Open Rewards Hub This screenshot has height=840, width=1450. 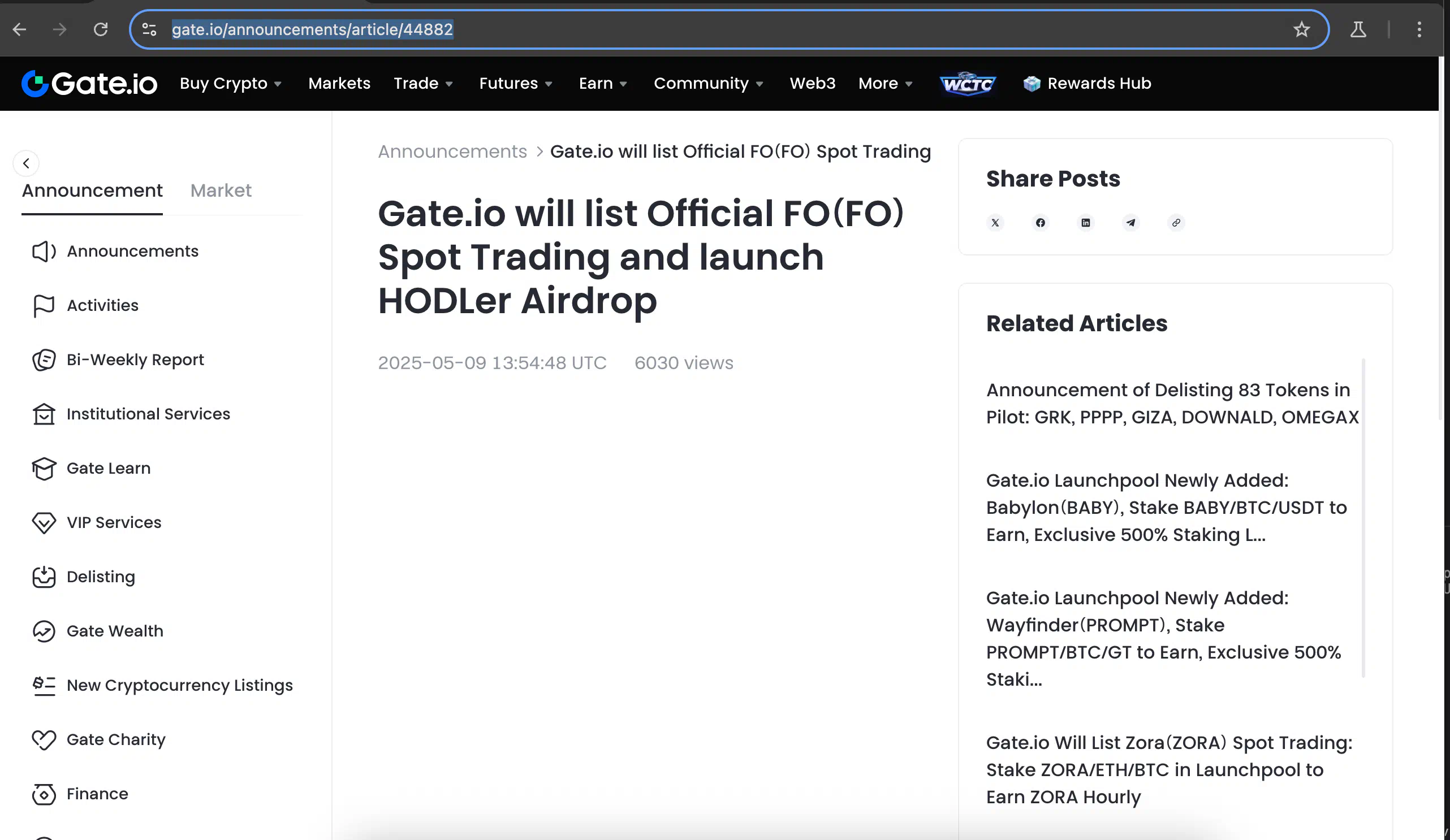(x=1087, y=84)
